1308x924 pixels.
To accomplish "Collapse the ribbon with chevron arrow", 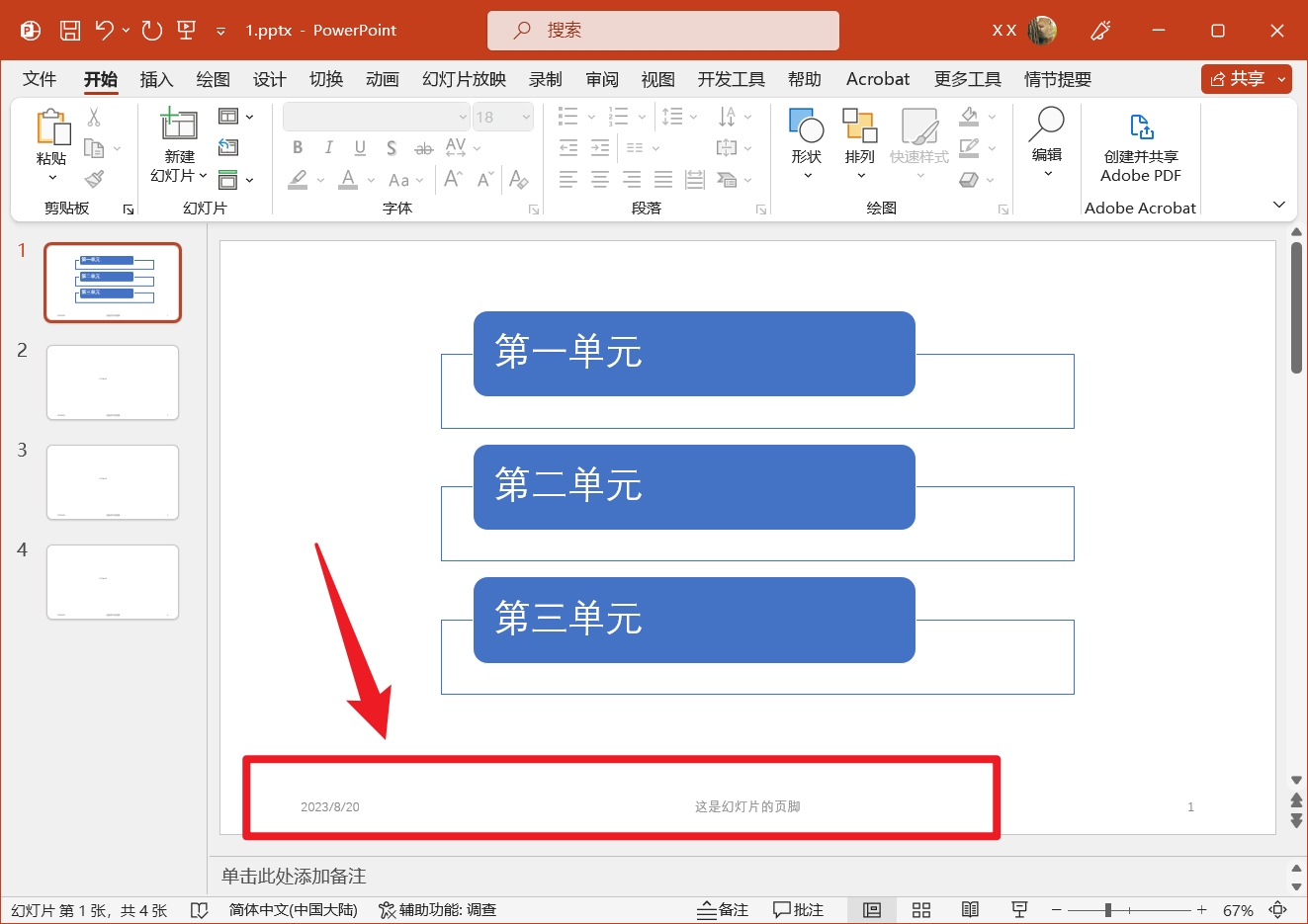I will pos(1278,205).
